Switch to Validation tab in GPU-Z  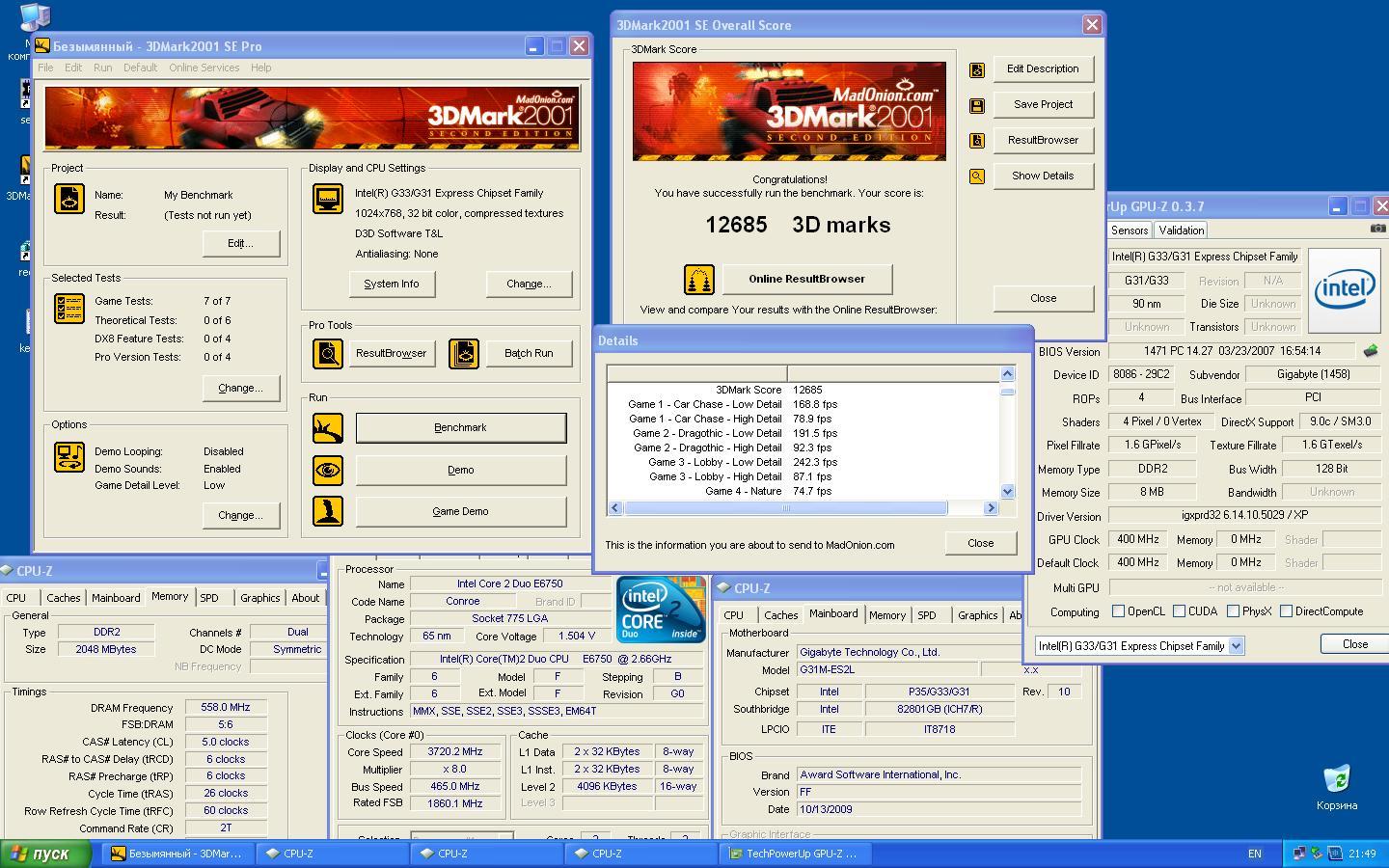[1181, 231]
